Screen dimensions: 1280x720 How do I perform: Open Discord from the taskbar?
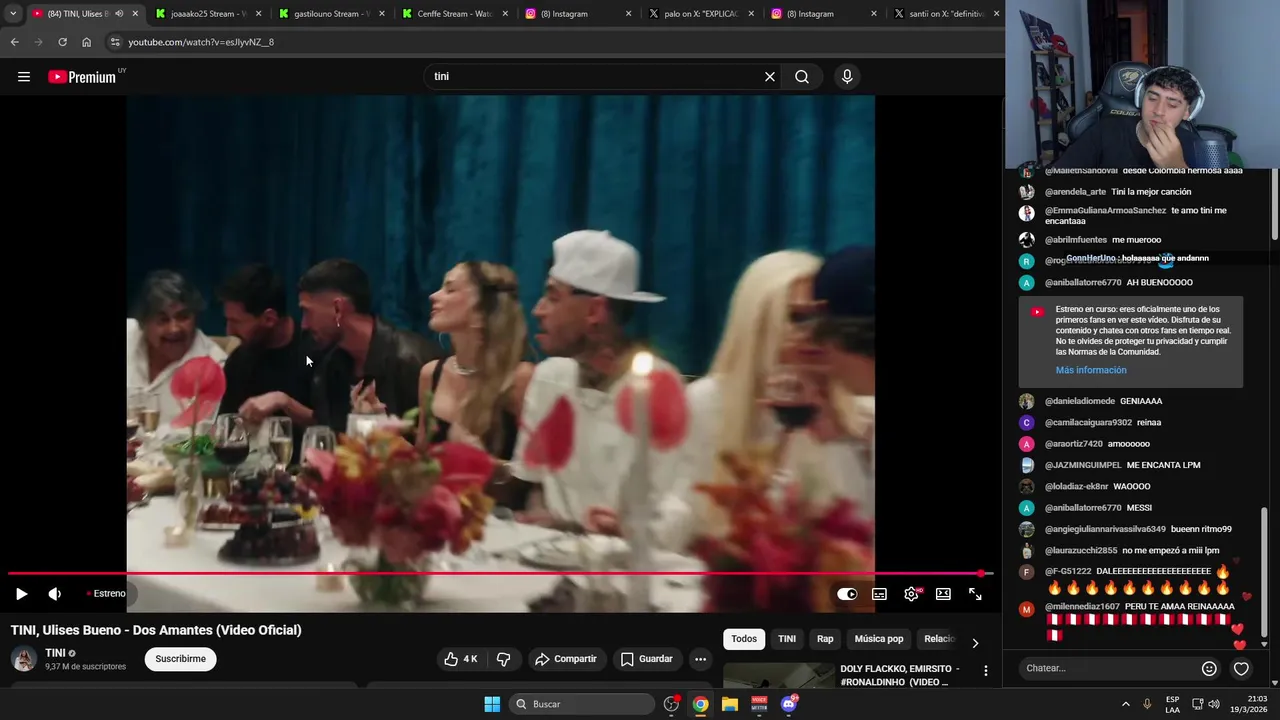tap(789, 704)
